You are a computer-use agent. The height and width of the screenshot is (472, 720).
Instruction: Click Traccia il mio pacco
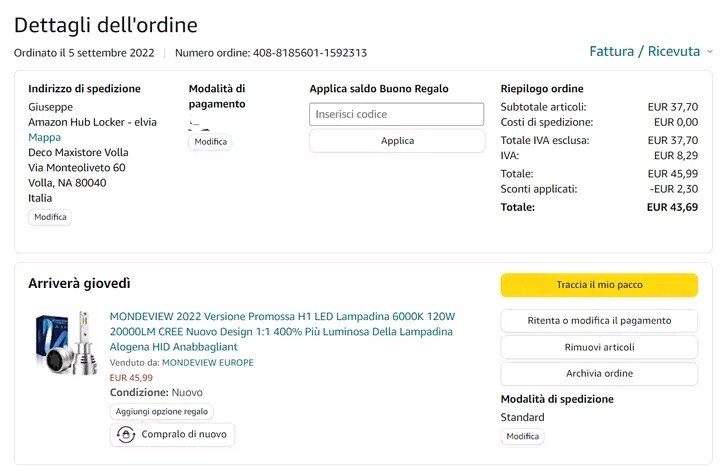pyautogui.click(x=599, y=285)
